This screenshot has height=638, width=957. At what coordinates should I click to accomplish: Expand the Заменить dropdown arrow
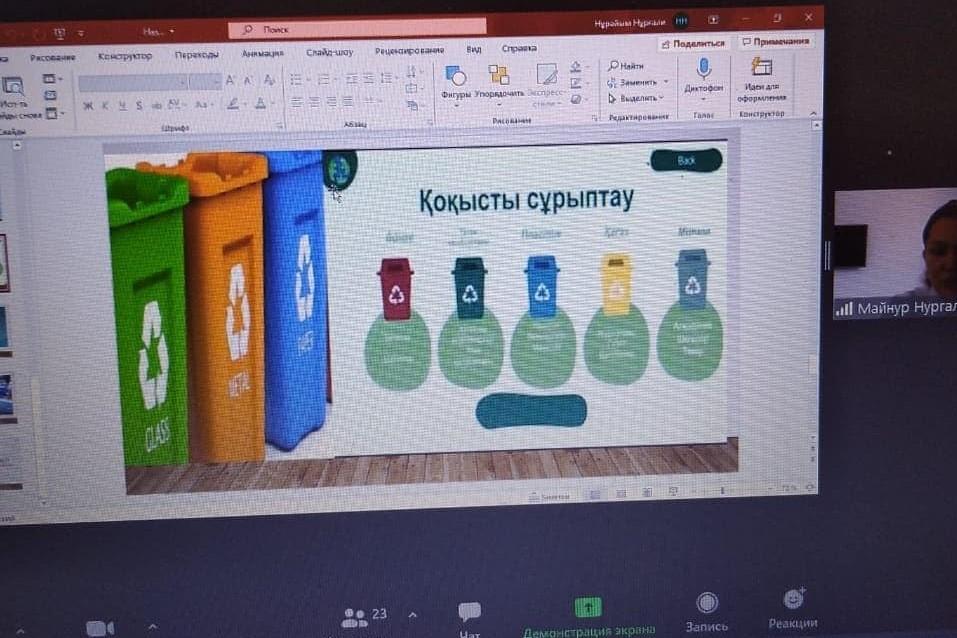click(x=665, y=82)
